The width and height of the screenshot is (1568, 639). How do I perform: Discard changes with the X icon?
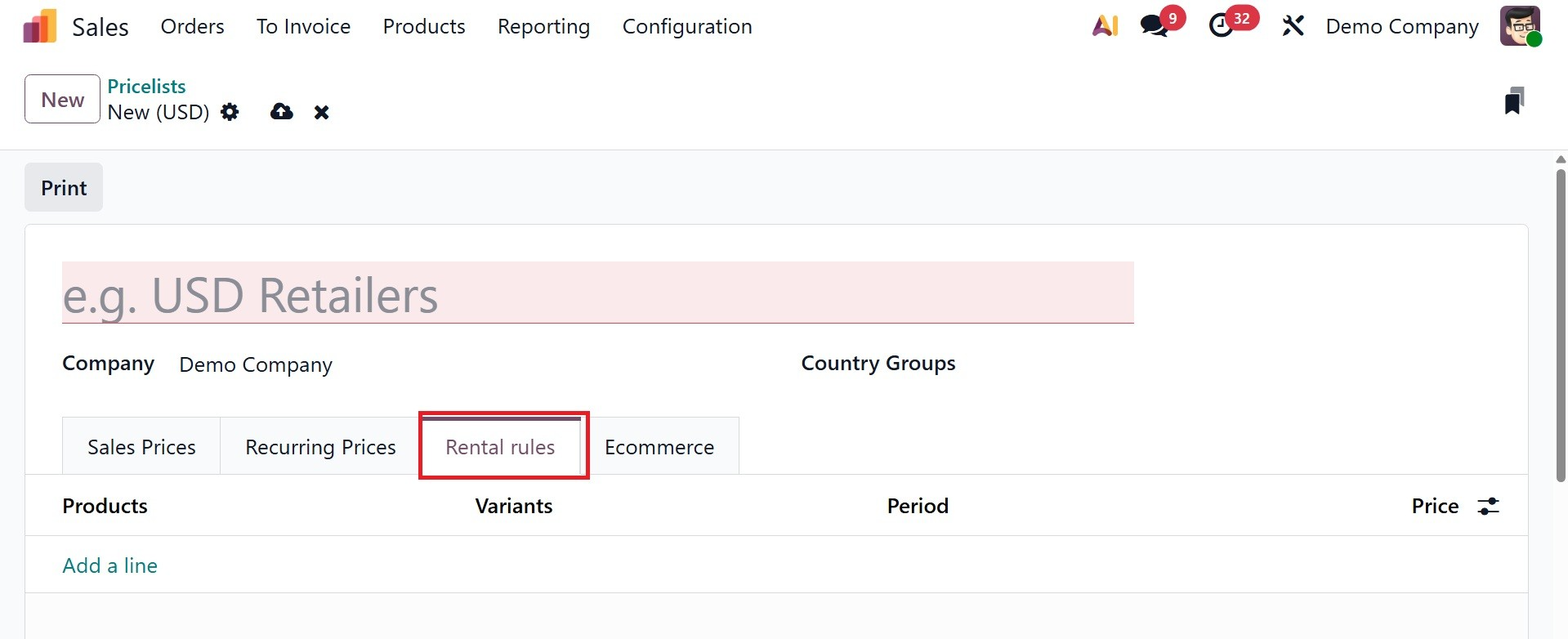[x=322, y=112]
